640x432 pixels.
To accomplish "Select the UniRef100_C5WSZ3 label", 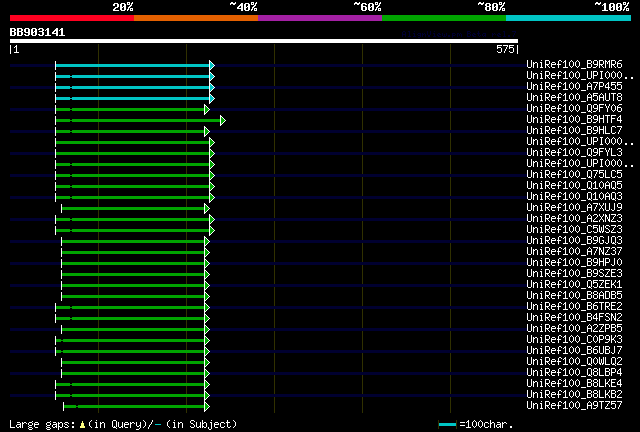I will (x=574, y=229).
